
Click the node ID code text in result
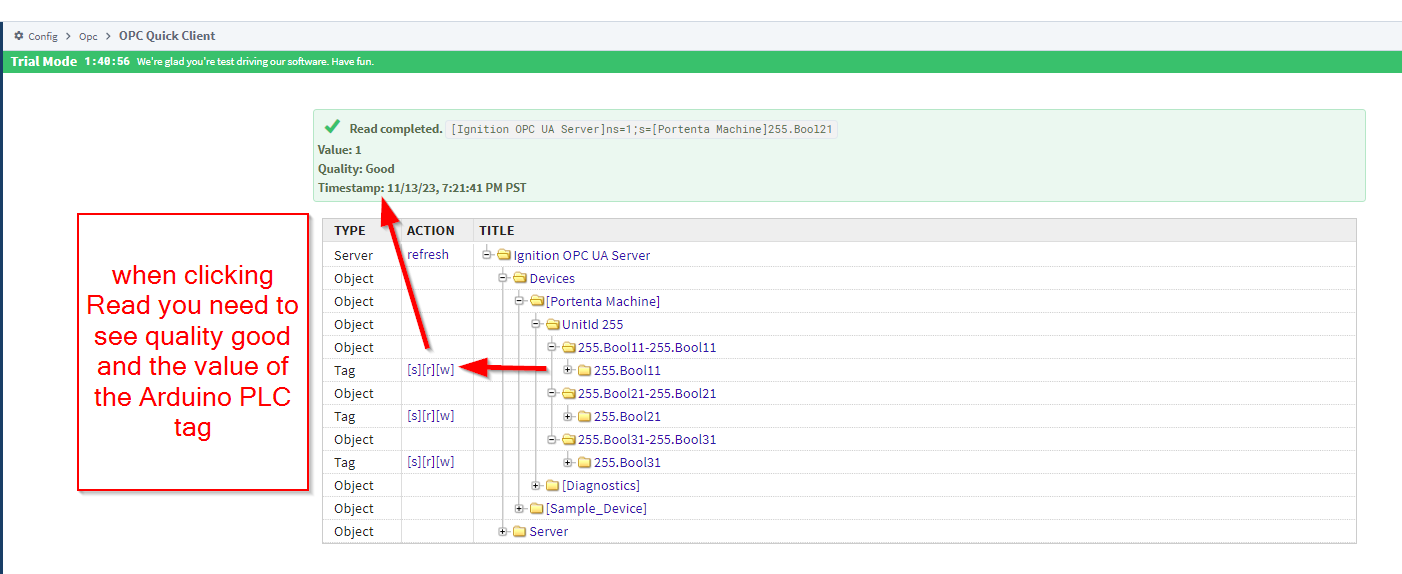(642, 129)
